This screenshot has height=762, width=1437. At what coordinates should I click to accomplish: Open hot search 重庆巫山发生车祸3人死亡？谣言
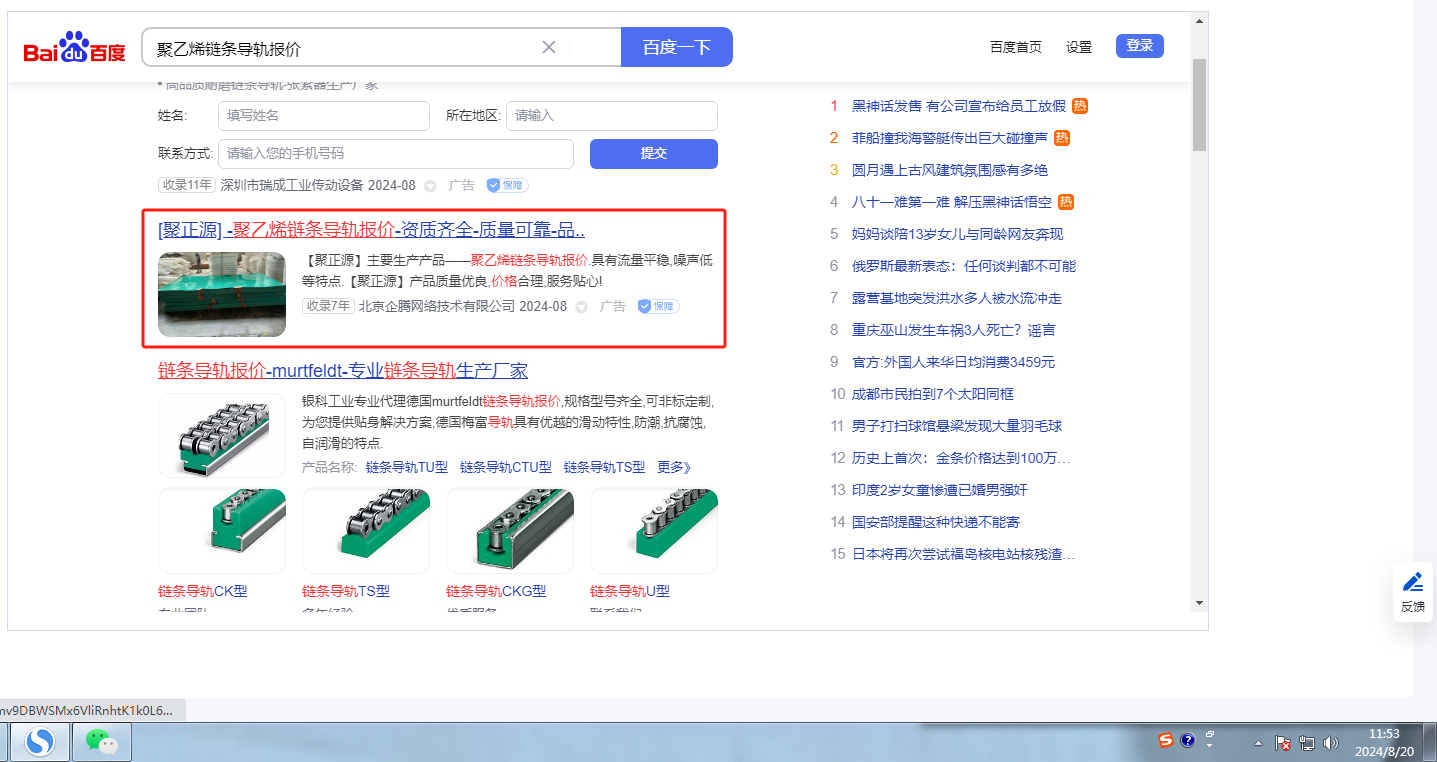(954, 330)
